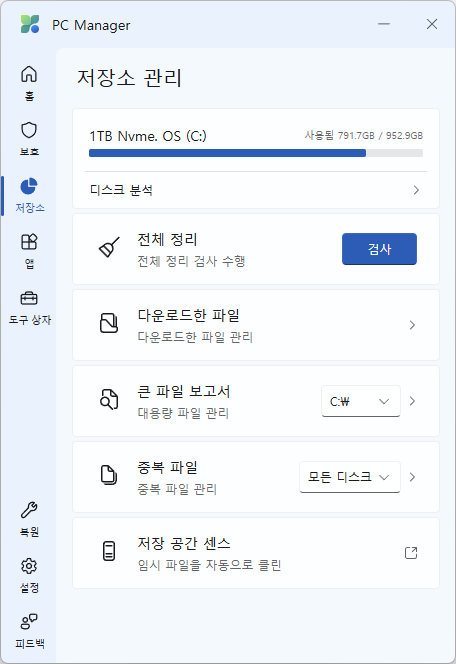Open the 앱 apps icon in sidebar
The image size is (456, 664).
click(x=29, y=242)
